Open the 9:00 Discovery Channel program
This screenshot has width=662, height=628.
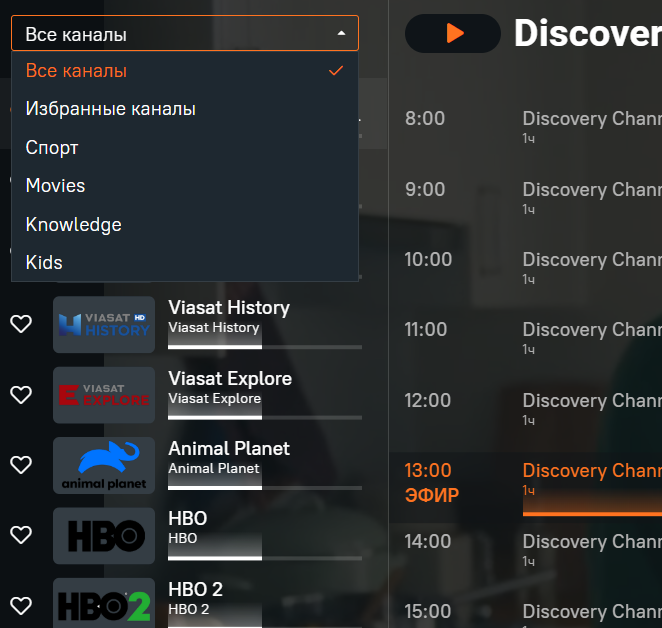[526, 197]
